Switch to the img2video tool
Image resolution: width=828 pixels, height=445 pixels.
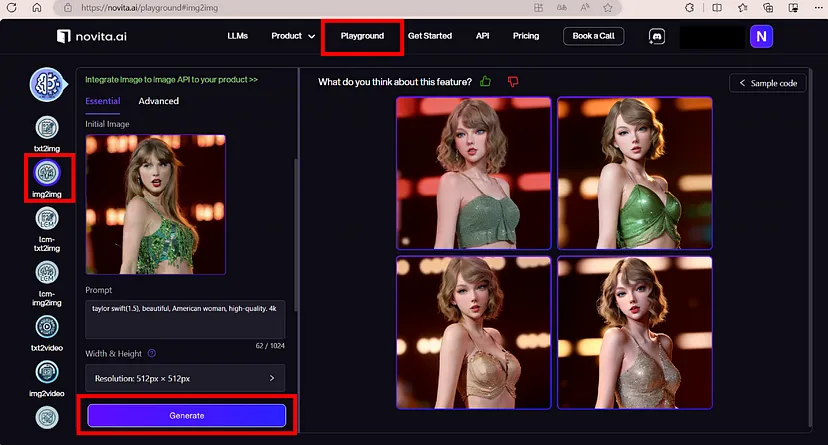[47, 373]
